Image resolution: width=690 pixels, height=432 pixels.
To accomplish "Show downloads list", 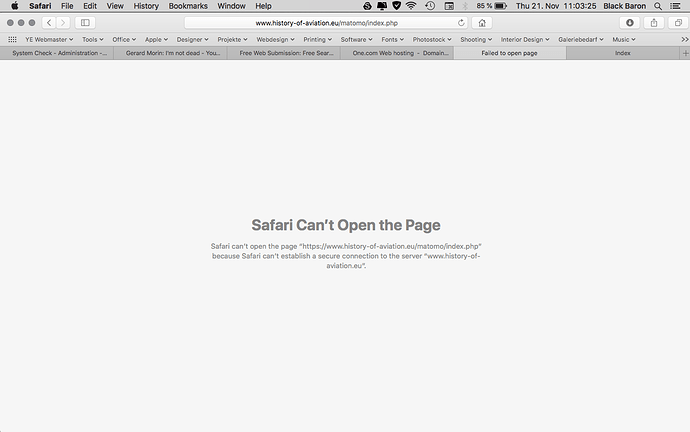I will click(630, 23).
